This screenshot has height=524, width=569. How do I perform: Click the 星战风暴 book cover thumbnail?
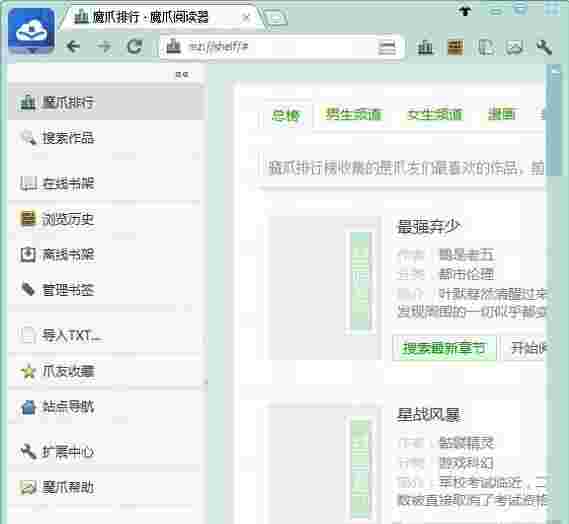(324, 464)
